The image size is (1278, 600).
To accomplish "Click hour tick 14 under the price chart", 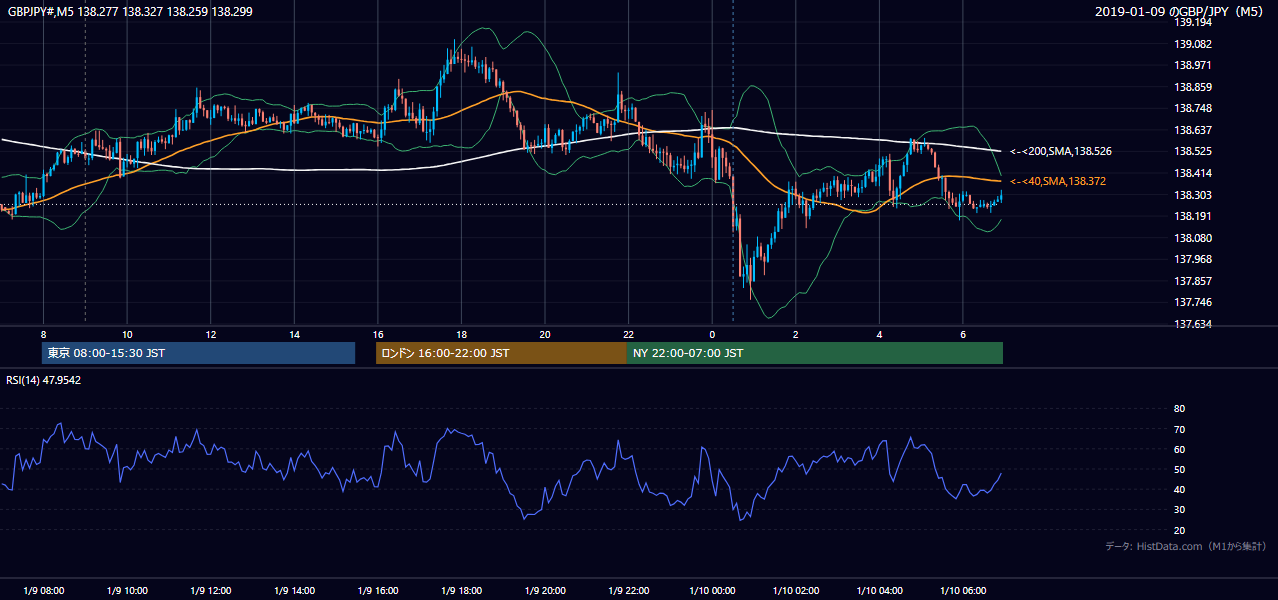I will pos(294,334).
